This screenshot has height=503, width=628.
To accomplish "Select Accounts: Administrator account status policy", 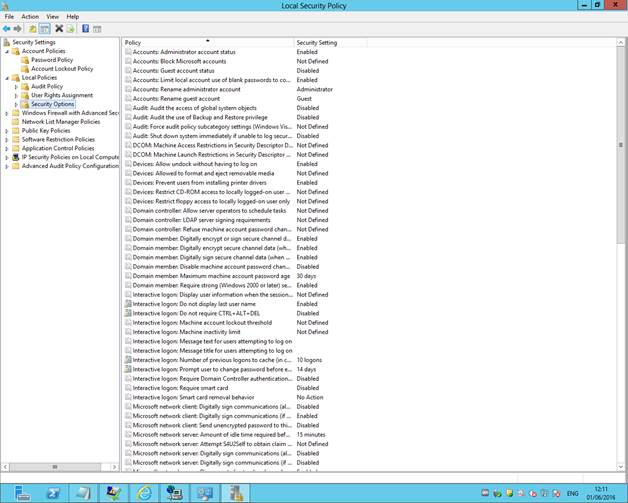I will [x=184, y=52].
